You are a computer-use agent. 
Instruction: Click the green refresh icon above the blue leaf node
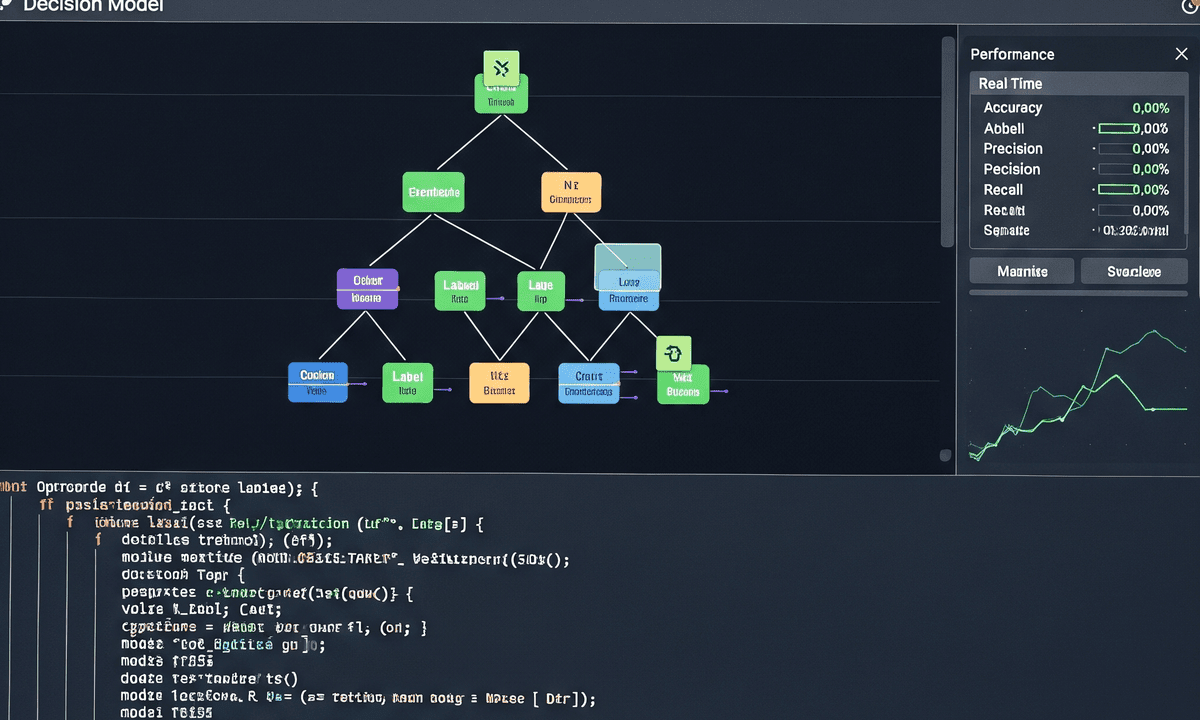pos(674,352)
